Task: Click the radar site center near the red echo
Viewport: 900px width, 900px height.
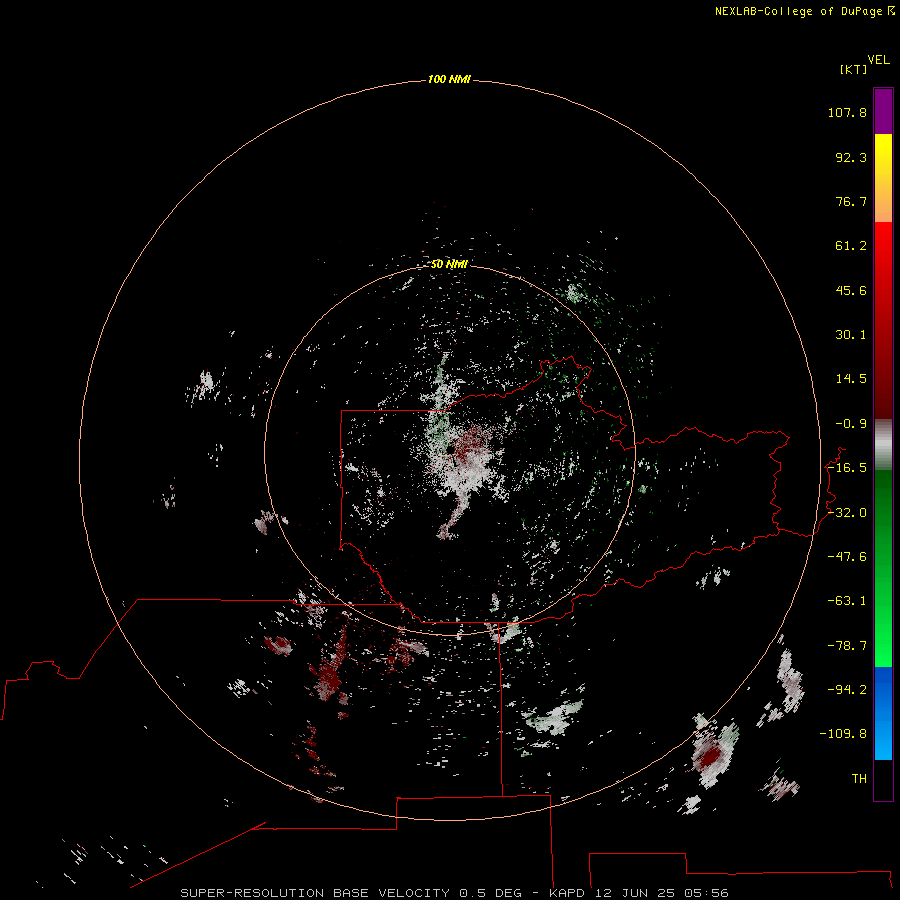Action: (x=451, y=451)
